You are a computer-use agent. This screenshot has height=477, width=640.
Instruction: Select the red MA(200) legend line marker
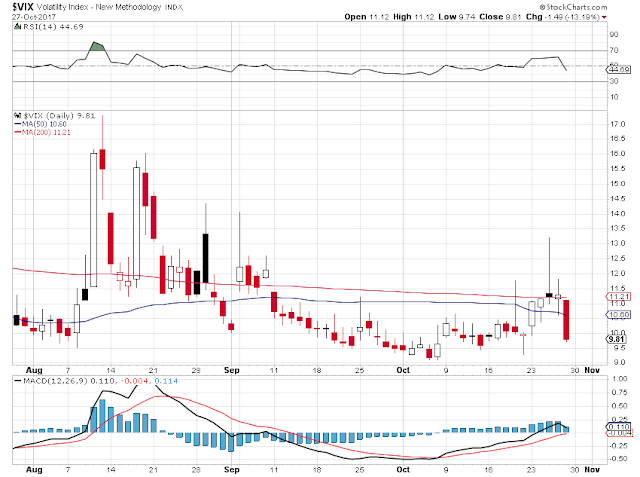pos(18,132)
